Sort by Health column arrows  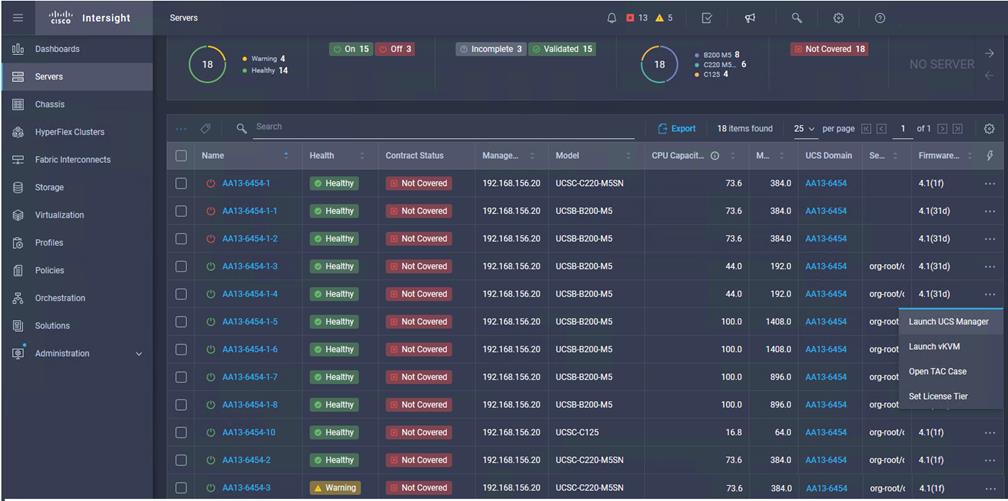click(x=362, y=156)
